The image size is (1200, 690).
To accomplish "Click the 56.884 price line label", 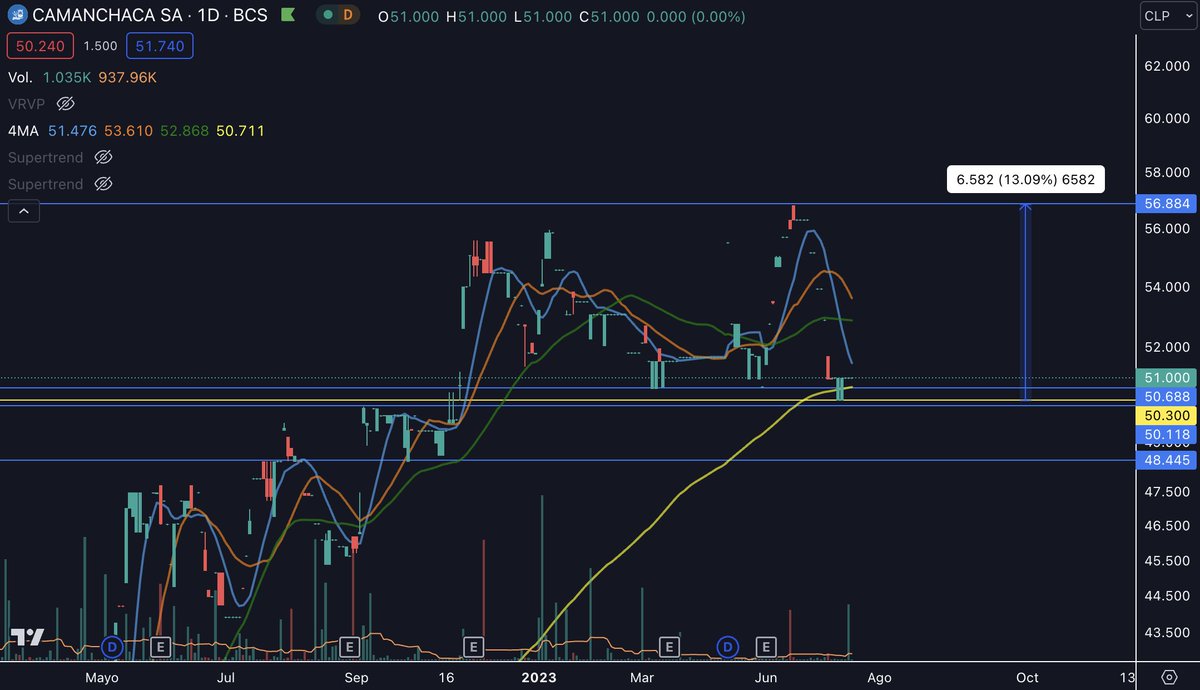I will pyautogui.click(x=1166, y=204).
